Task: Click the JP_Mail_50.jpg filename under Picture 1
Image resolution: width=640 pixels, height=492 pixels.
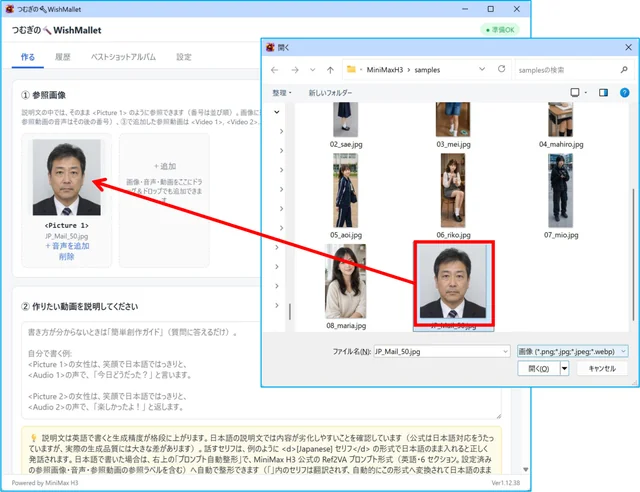Action: (x=67, y=236)
